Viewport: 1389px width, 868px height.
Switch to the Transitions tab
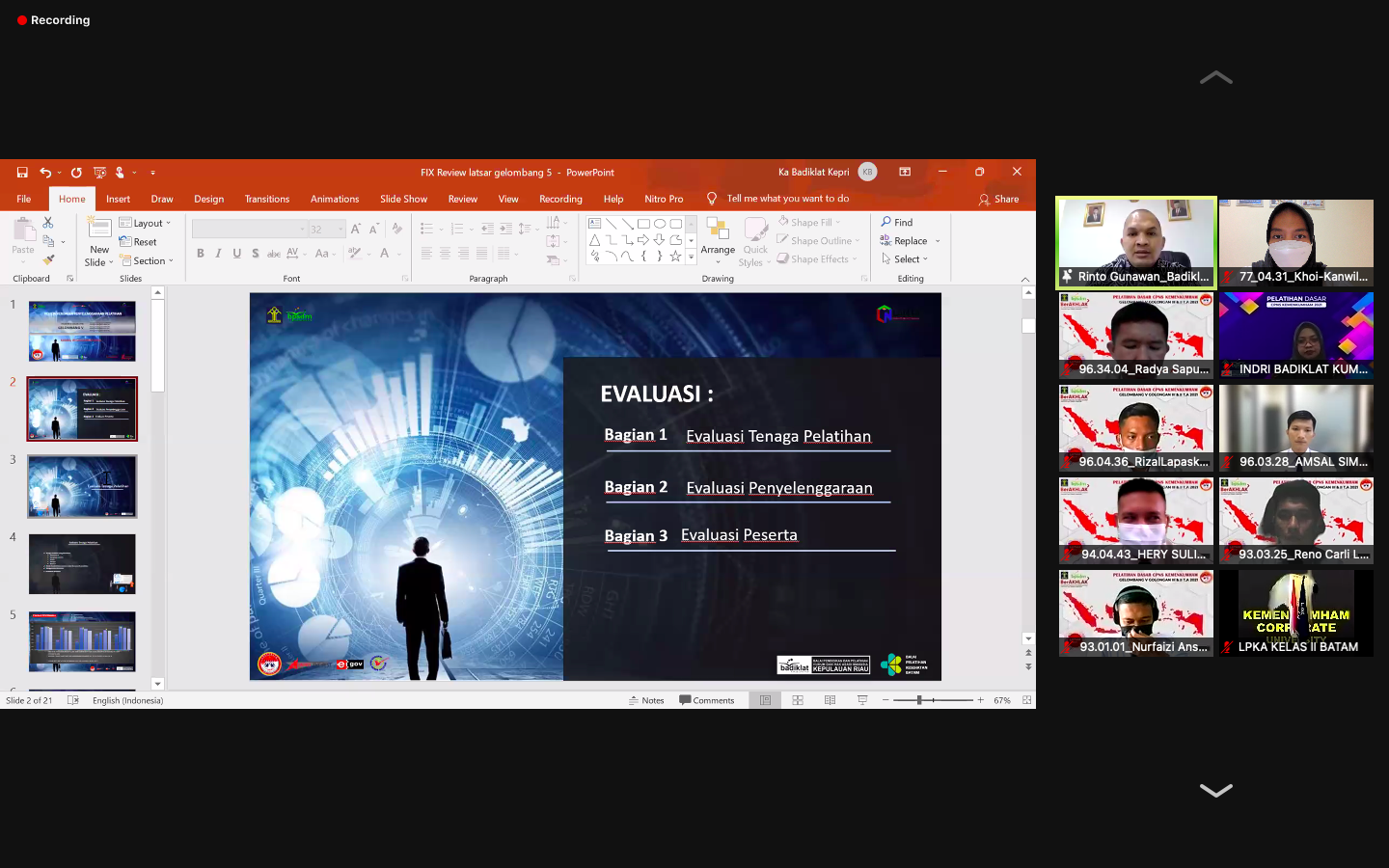click(x=267, y=200)
